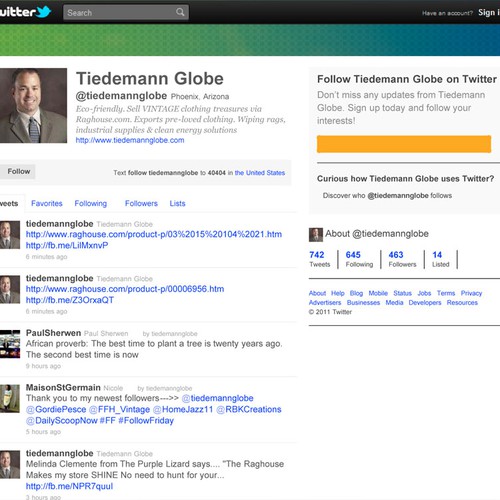Click the Advertisers footer link
This screenshot has width=500, height=500.
pos(325,302)
